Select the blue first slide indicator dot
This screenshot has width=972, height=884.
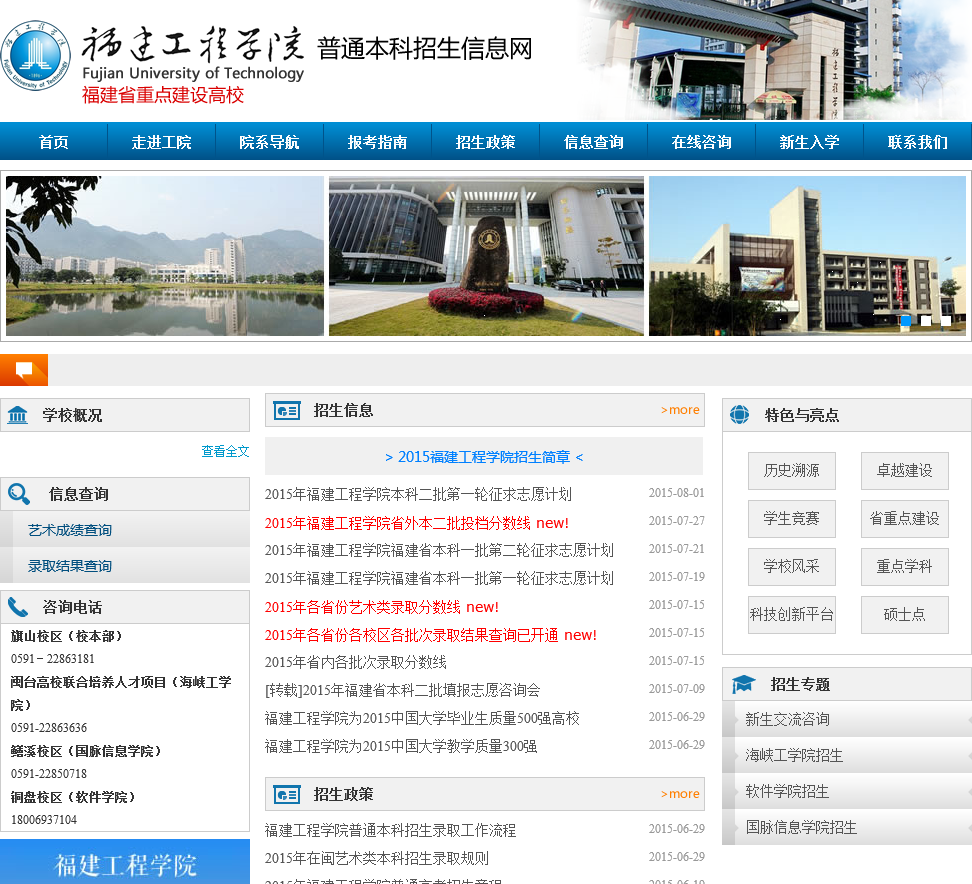pos(906,320)
